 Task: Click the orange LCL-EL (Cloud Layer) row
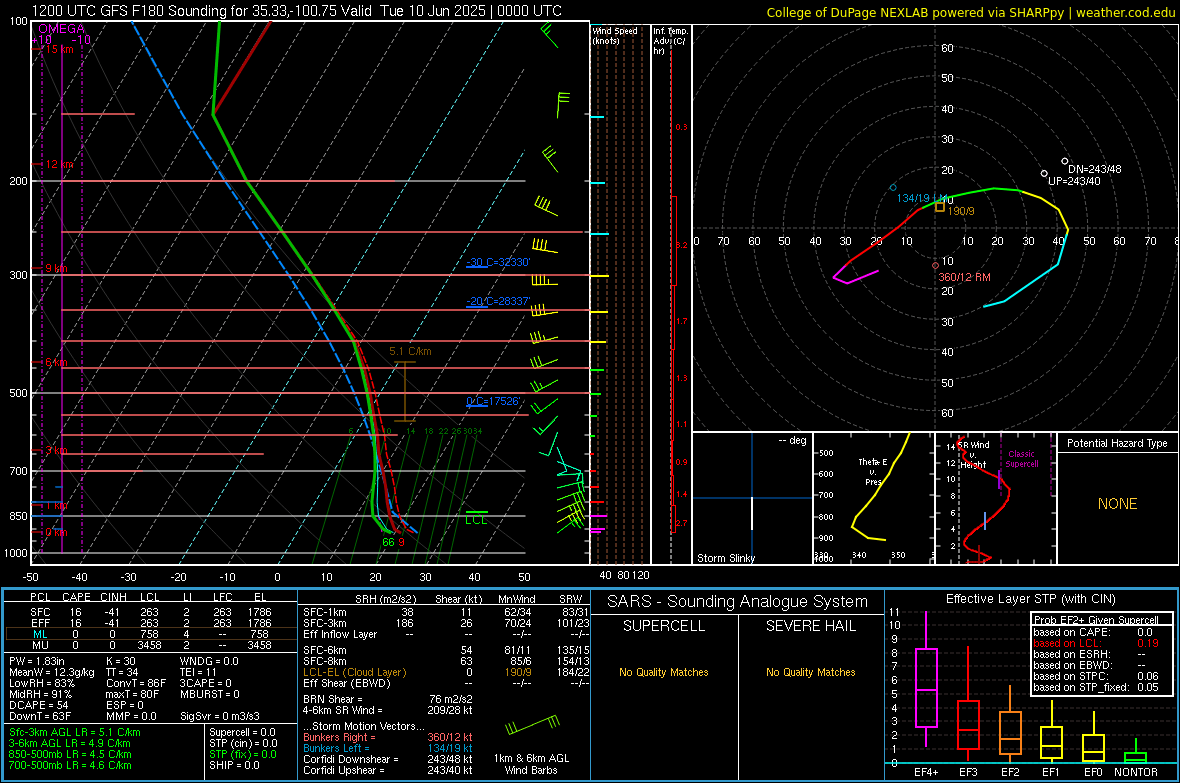point(446,672)
